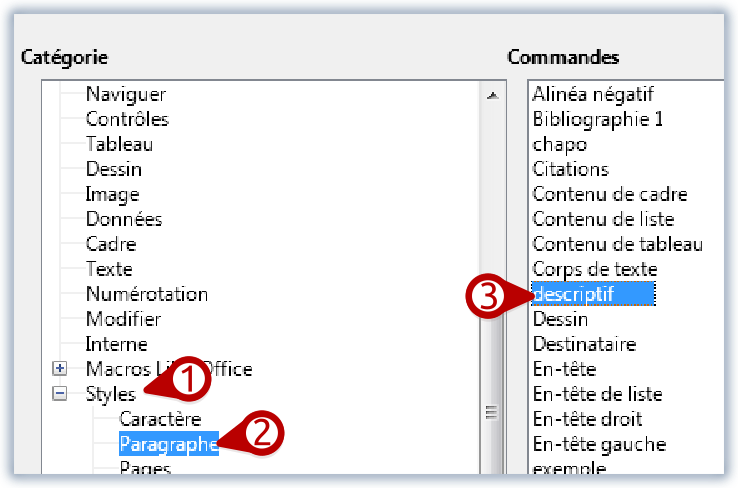The height and width of the screenshot is (488, 738).
Task: Choose the Contenu de tableau command
Action: point(617,244)
